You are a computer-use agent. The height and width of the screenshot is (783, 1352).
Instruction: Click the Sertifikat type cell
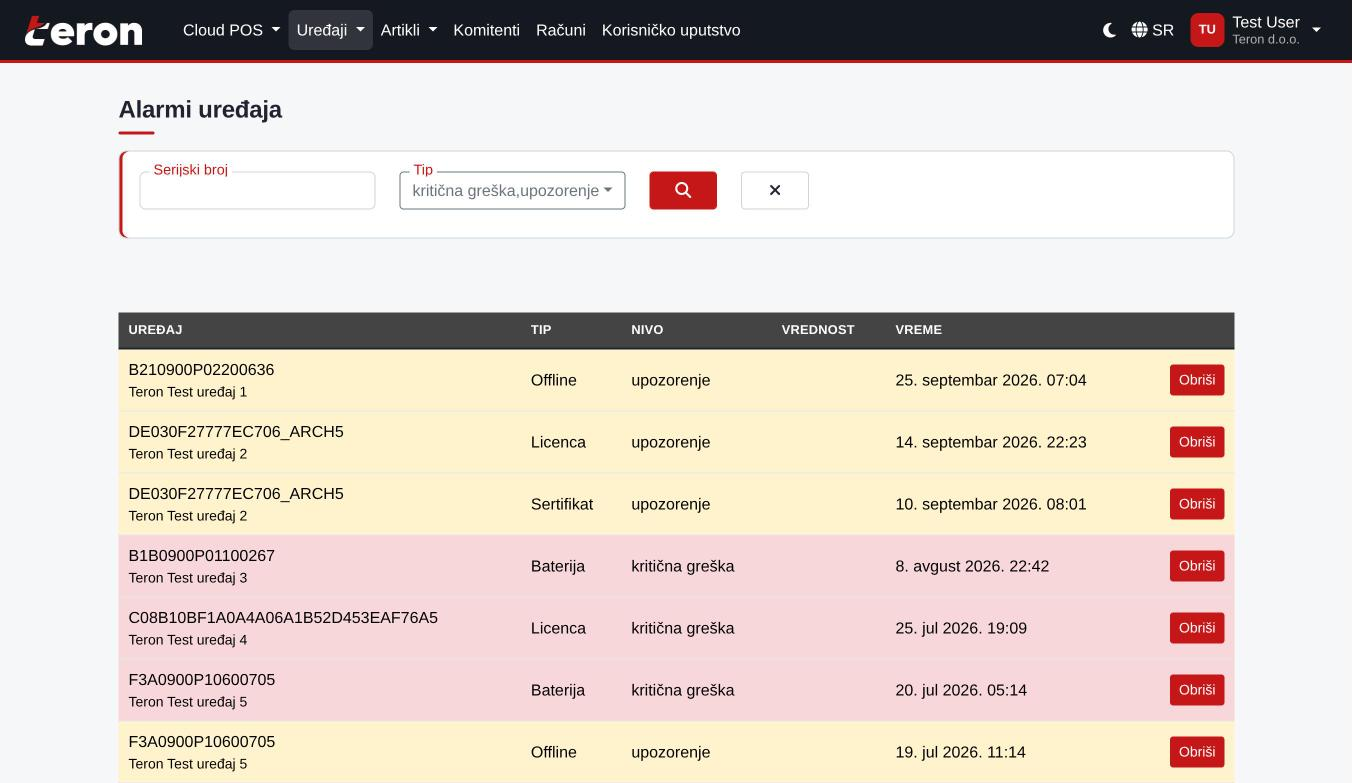562,504
